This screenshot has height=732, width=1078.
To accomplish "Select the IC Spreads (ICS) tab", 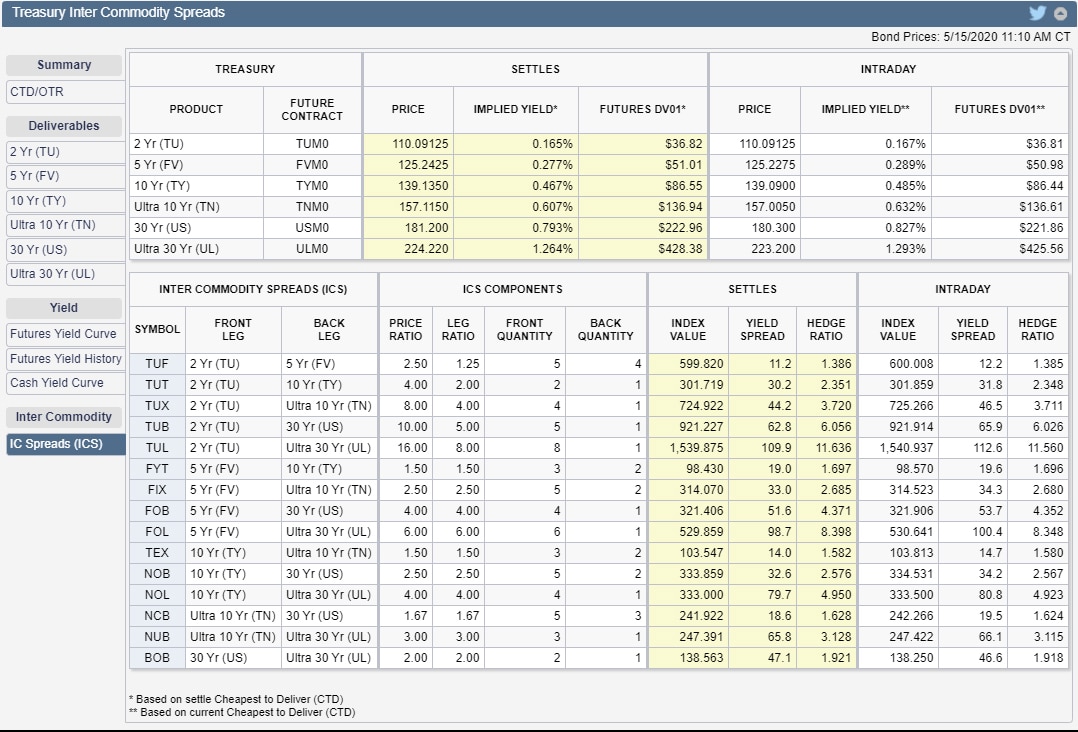I will tap(65, 444).
